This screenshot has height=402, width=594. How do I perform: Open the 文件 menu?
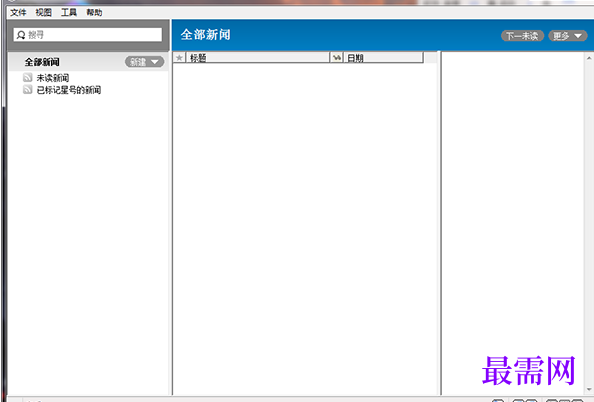(x=18, y=13)
